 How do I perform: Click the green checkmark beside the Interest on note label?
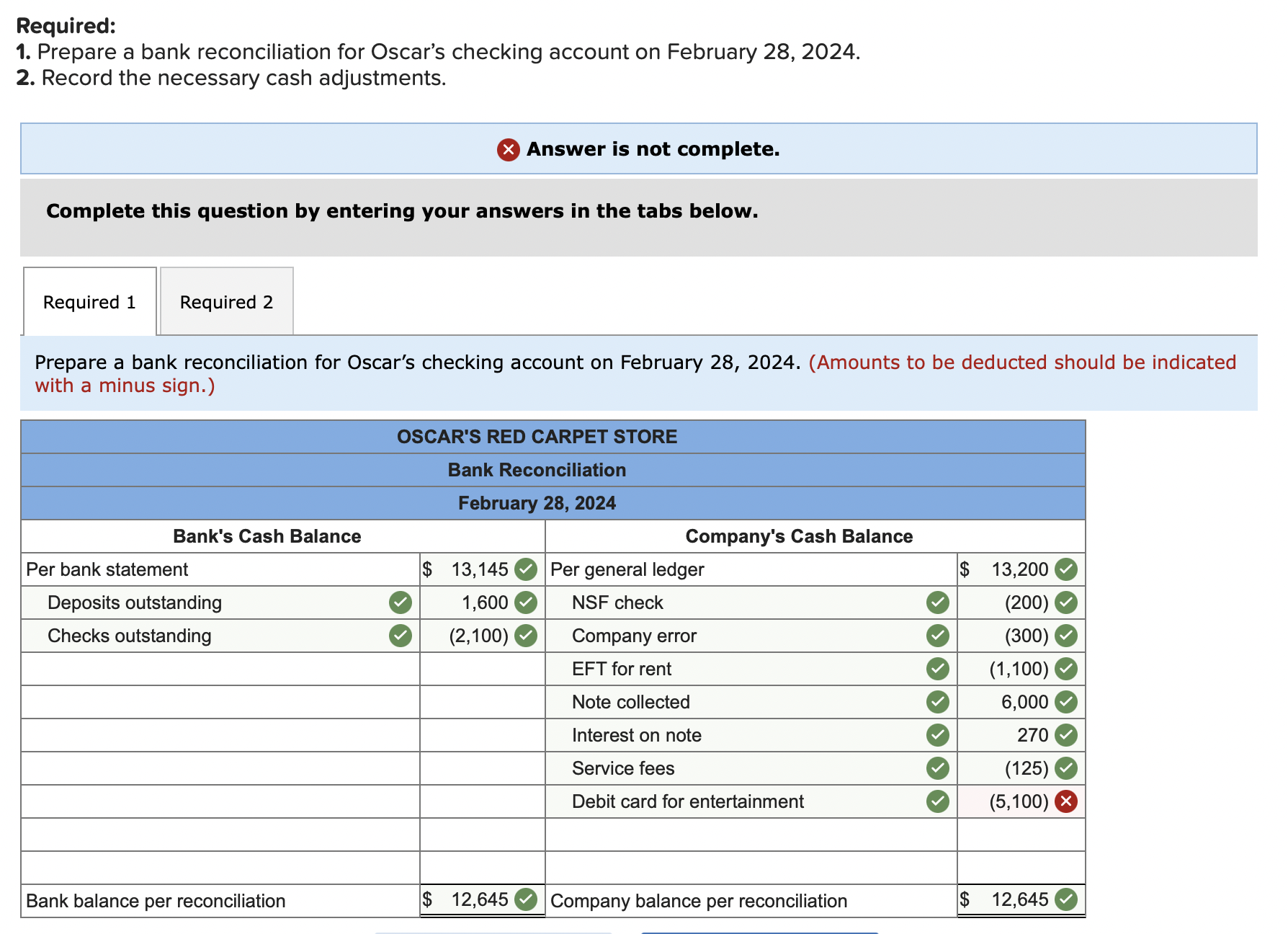pos(938,735)
